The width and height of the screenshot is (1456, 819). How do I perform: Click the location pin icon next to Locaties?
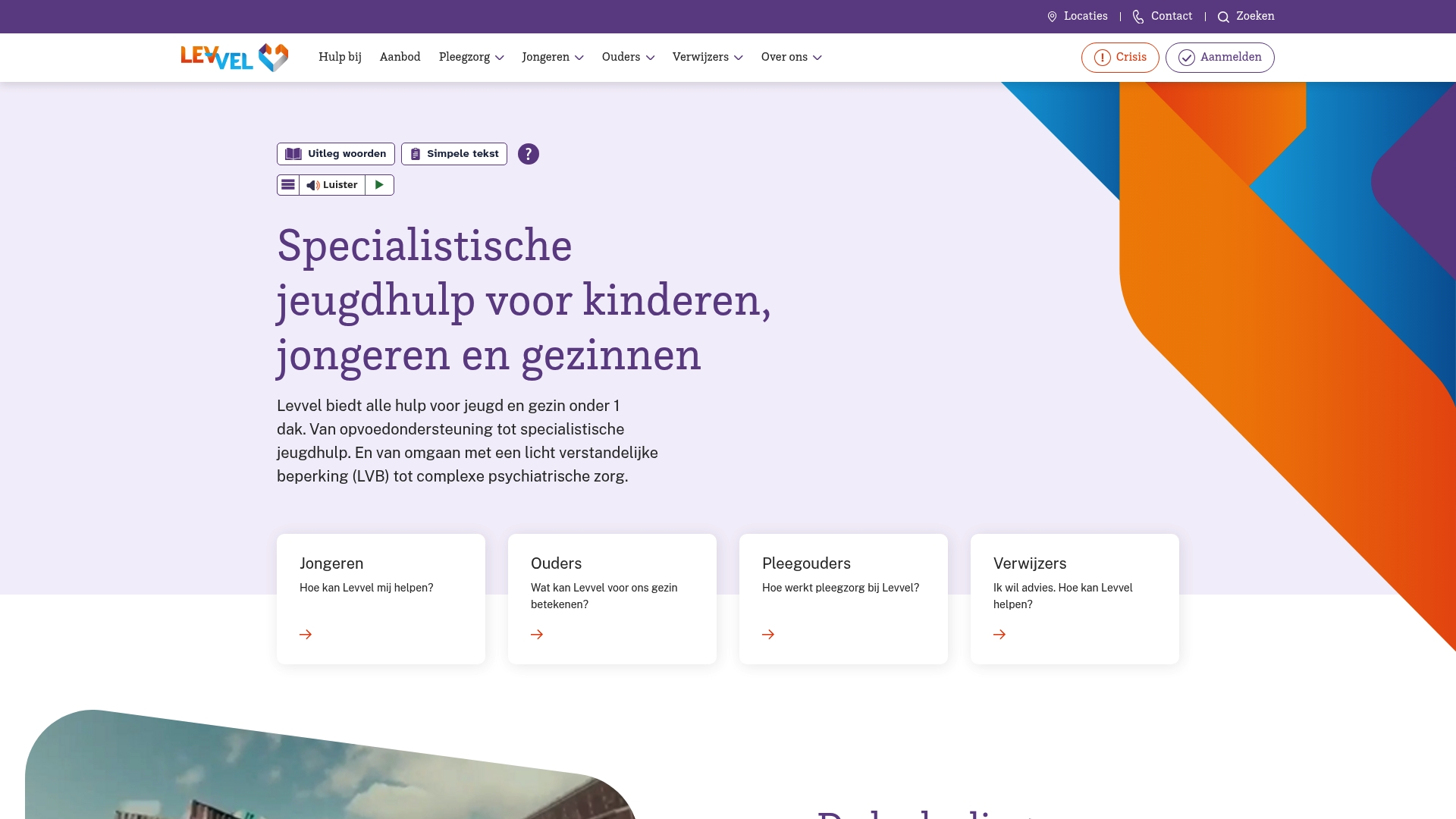click(x=1052, y=16)
